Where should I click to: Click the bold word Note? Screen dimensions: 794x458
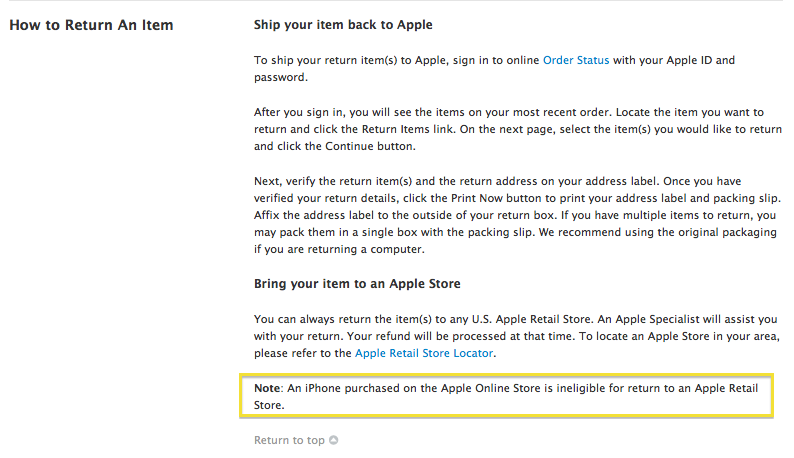[266, 387]
